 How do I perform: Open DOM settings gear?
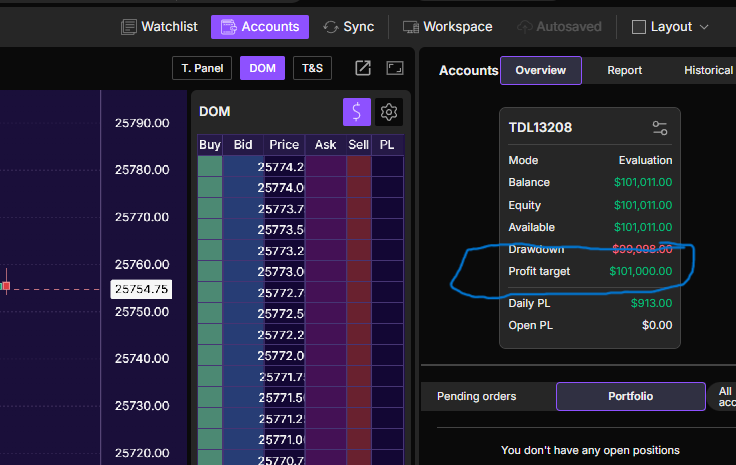(x=389, y=112)
